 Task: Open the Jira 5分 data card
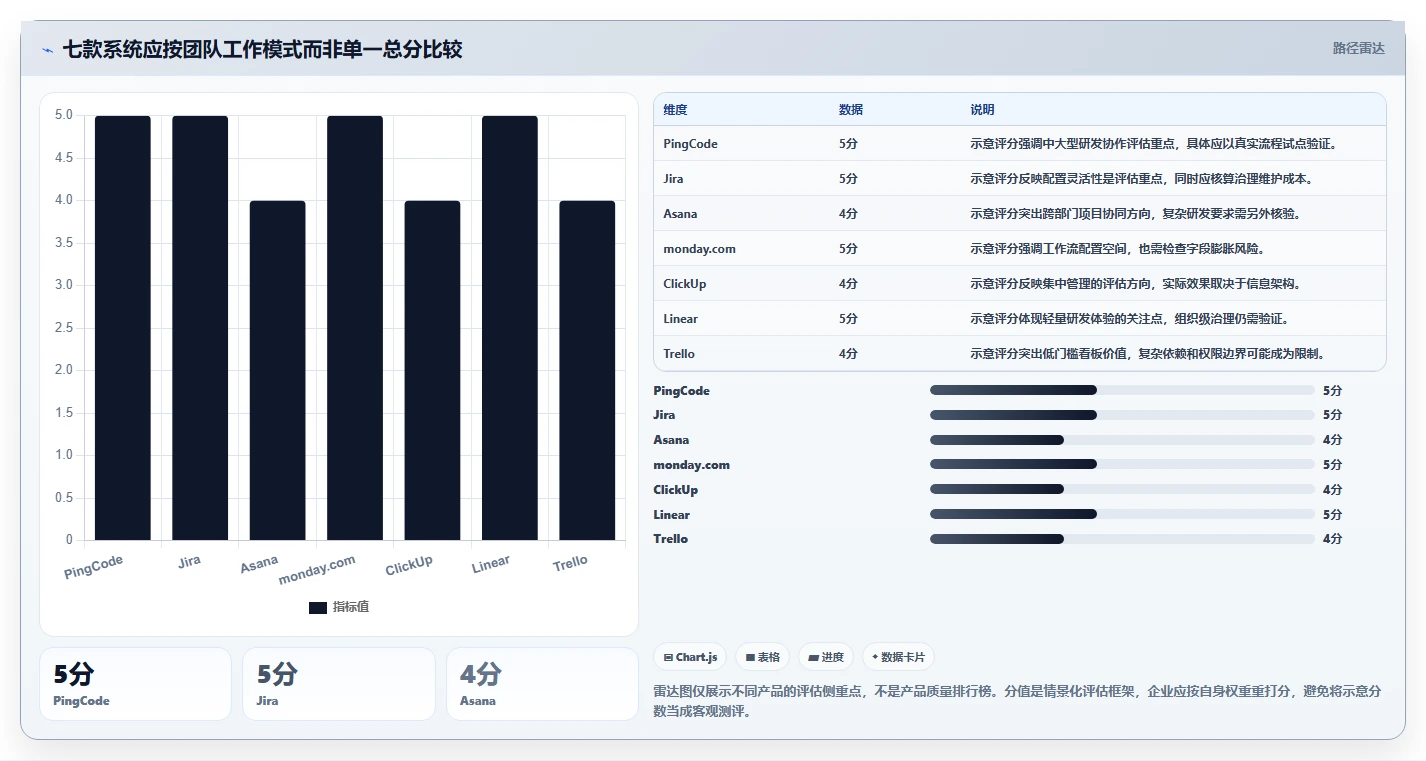click(x=339, y=684)
